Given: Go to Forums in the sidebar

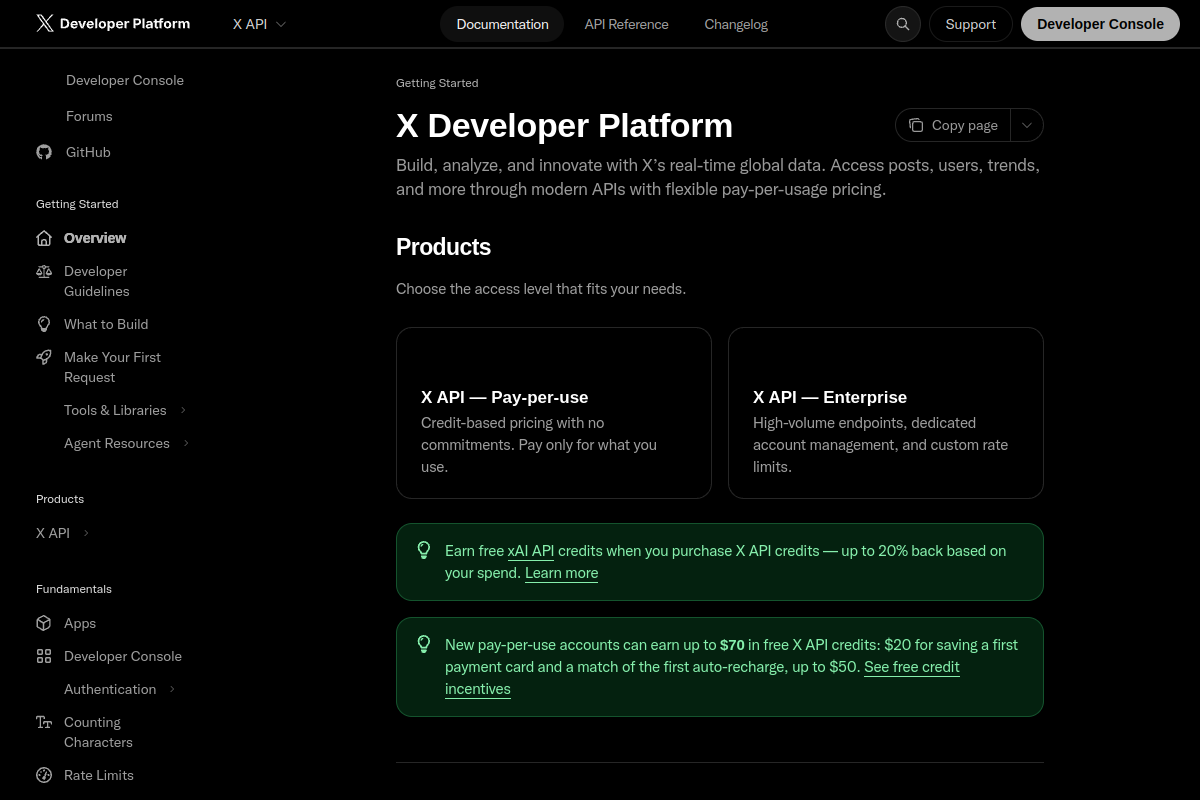Looking at the screenshot, I should (89, 116).
